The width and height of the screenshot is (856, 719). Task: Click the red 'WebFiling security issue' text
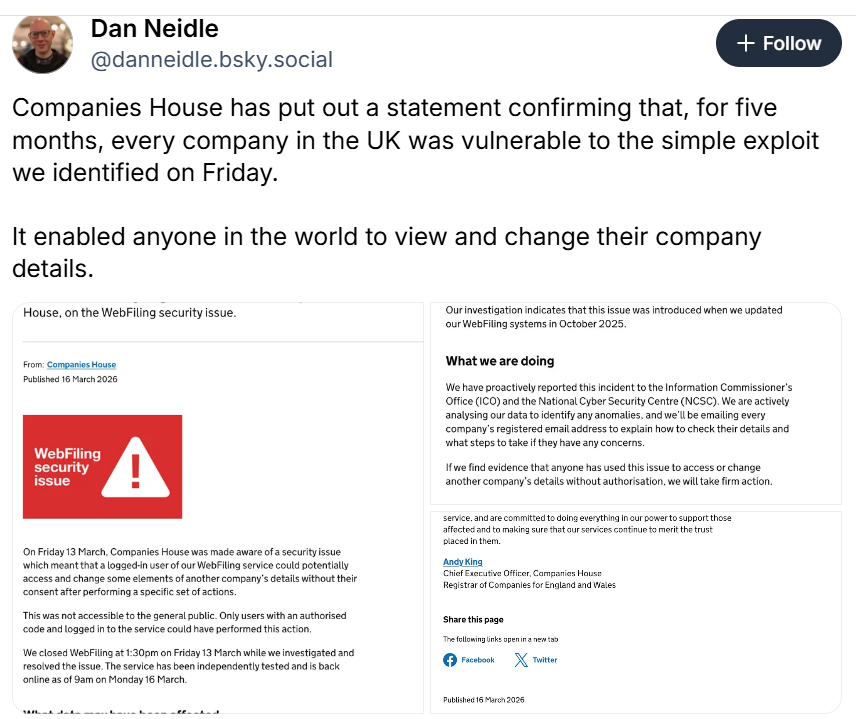(67, 467)
